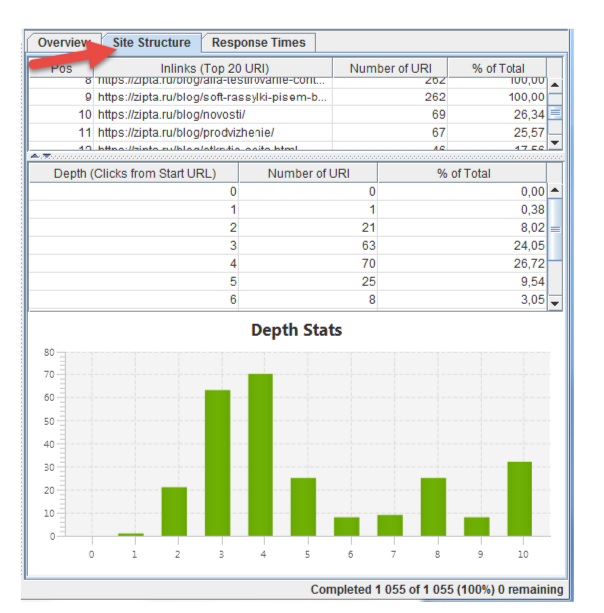The height and width of the screenshot is (613, 604).
Task: Select the depth 6 row
Action: pos(288,299)
